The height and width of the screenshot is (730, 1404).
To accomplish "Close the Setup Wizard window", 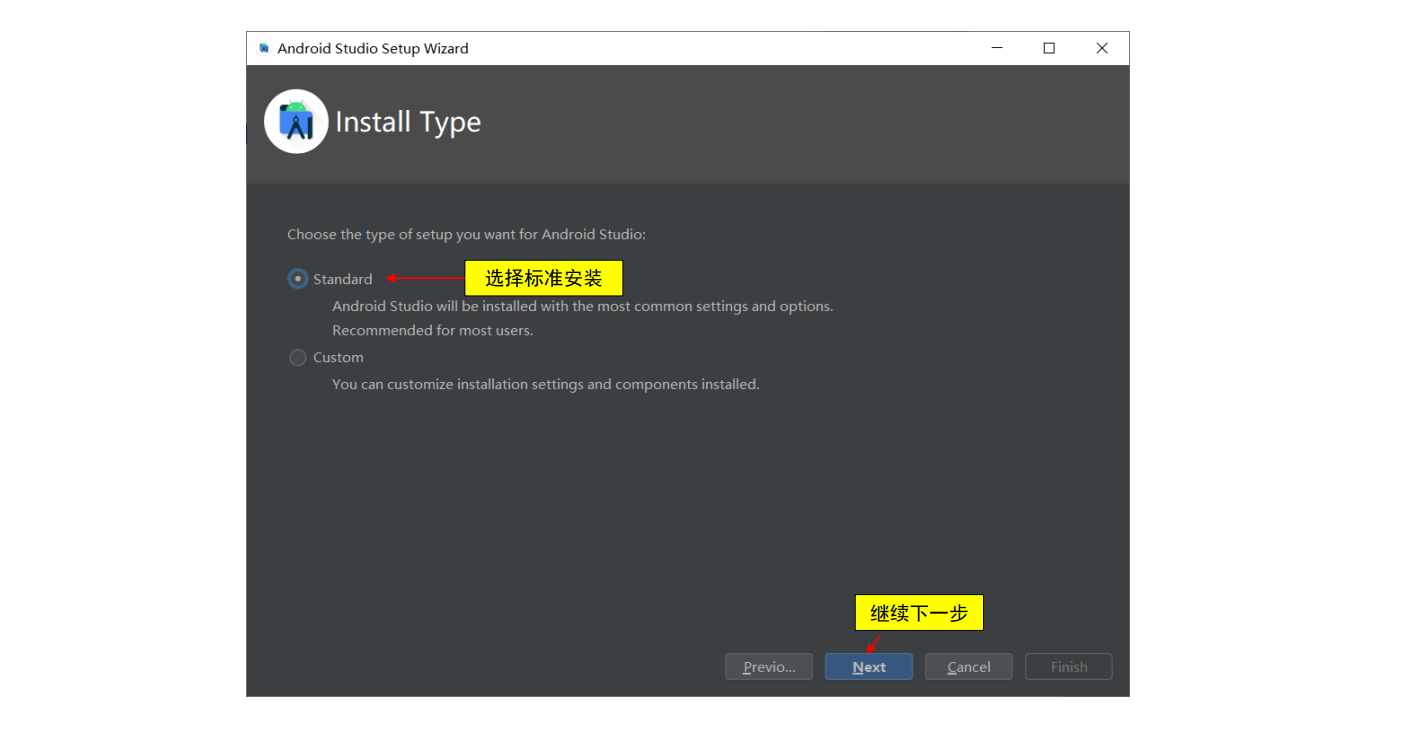I will tap(1102, 48).
